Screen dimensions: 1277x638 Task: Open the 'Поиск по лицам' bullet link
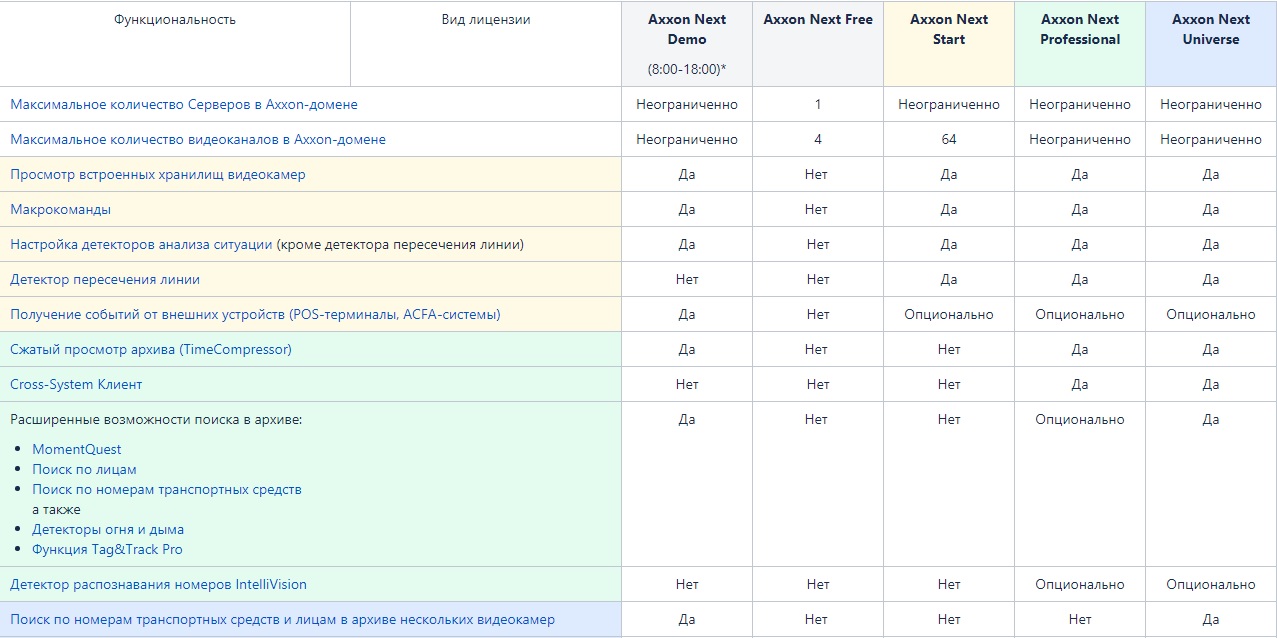coord(84,470)
